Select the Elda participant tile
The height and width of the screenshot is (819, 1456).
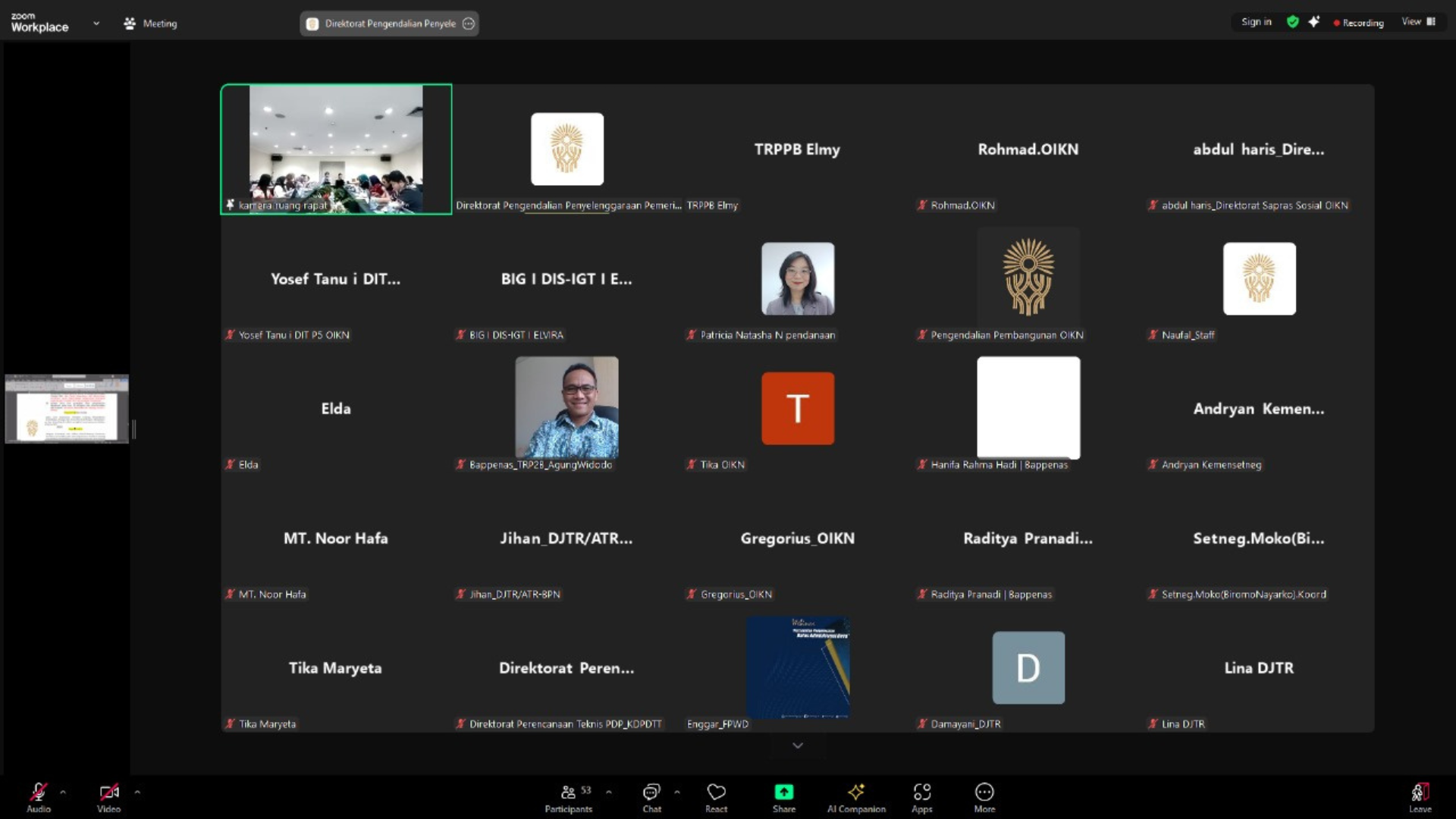tap(336, 409)
